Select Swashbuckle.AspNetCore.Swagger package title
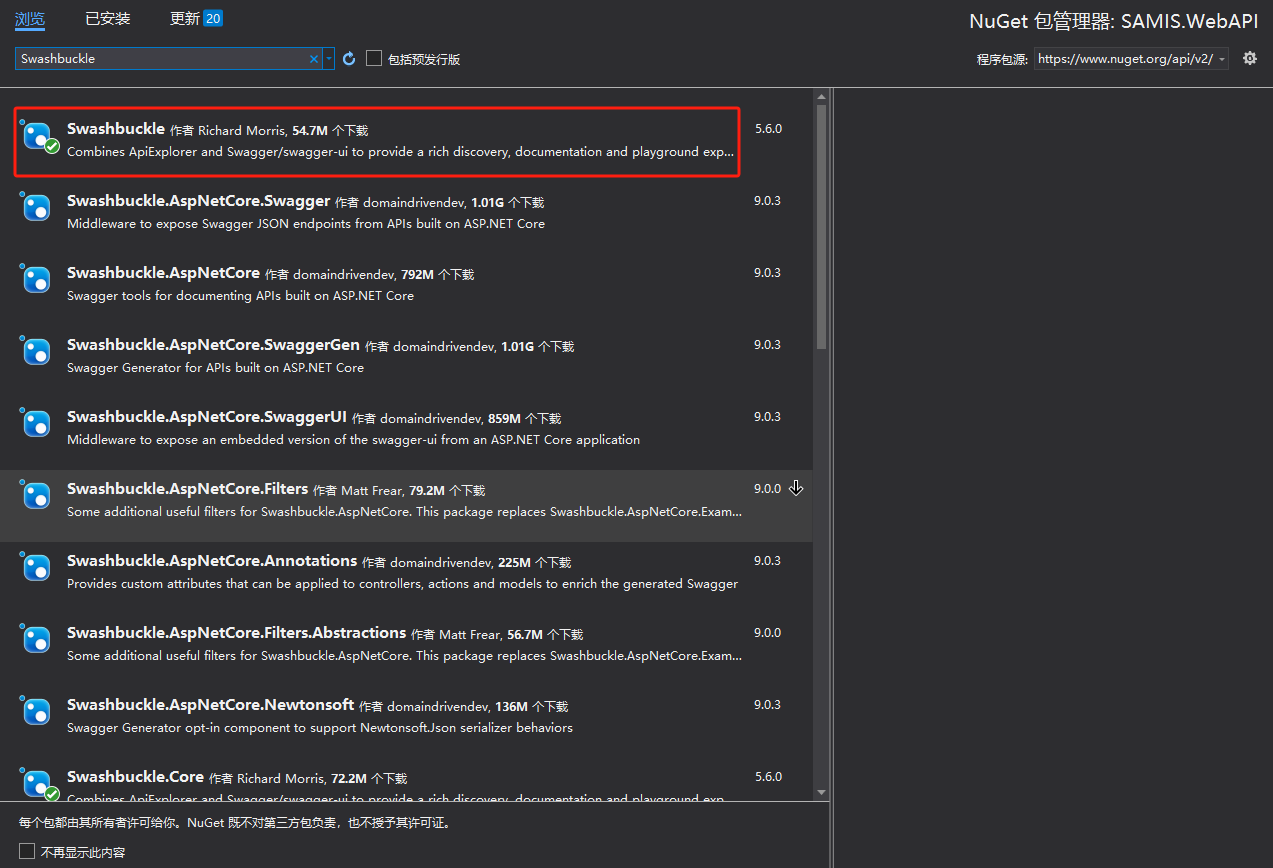This screenshot has width=1273, height=868. tap(199, 201)
